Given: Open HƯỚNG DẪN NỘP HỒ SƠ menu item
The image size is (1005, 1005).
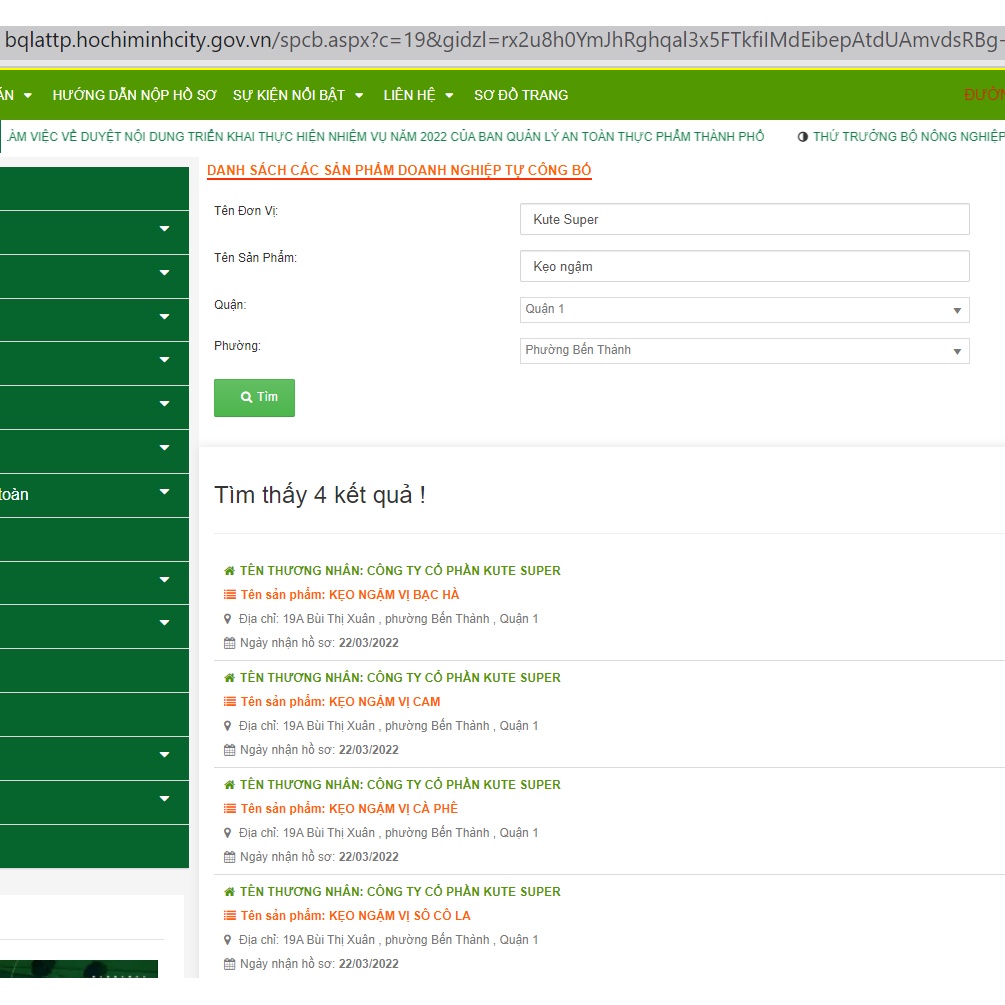Looking at the screenshot, I should pos(134,95).
